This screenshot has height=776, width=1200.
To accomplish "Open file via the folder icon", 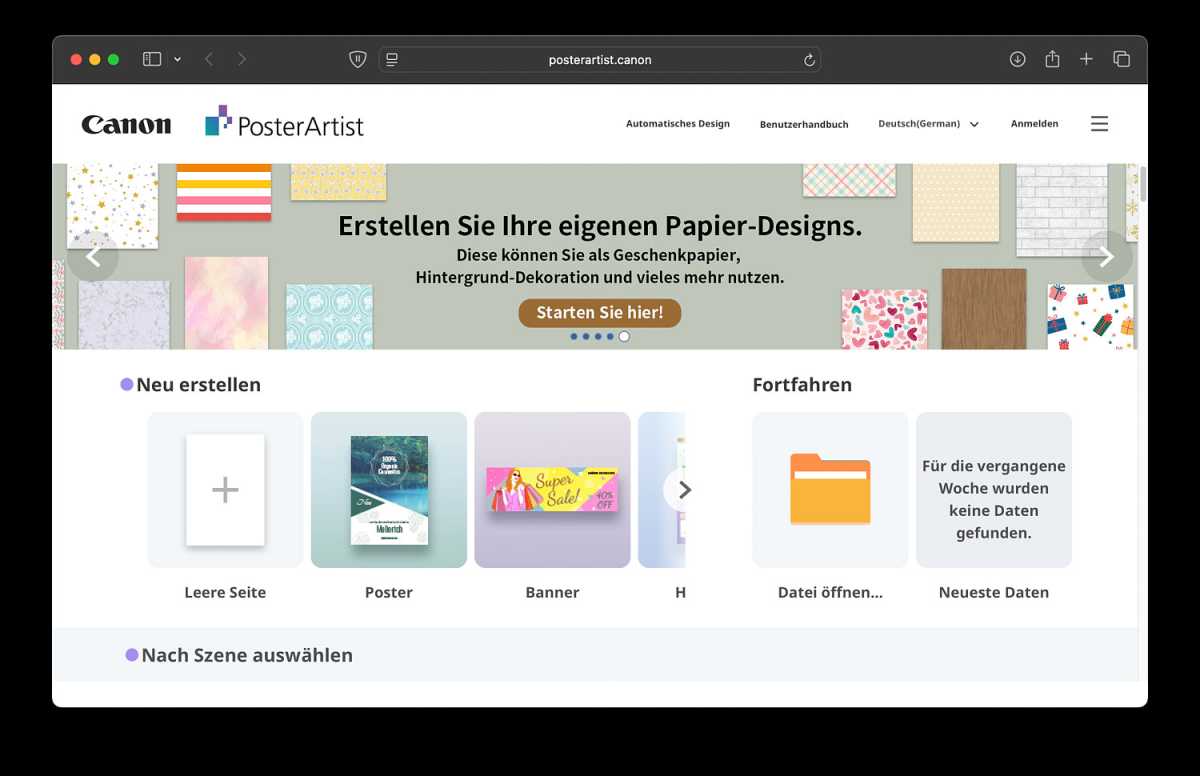I will pyautogui.click(x=830, y=490).
